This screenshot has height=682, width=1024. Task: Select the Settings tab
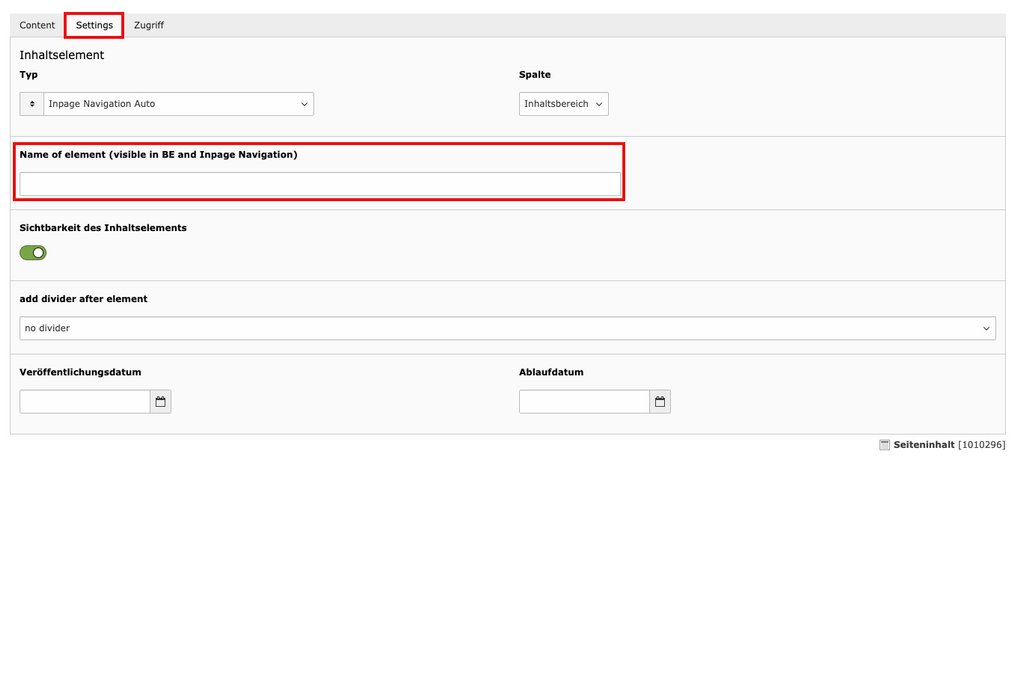(94, 25)
